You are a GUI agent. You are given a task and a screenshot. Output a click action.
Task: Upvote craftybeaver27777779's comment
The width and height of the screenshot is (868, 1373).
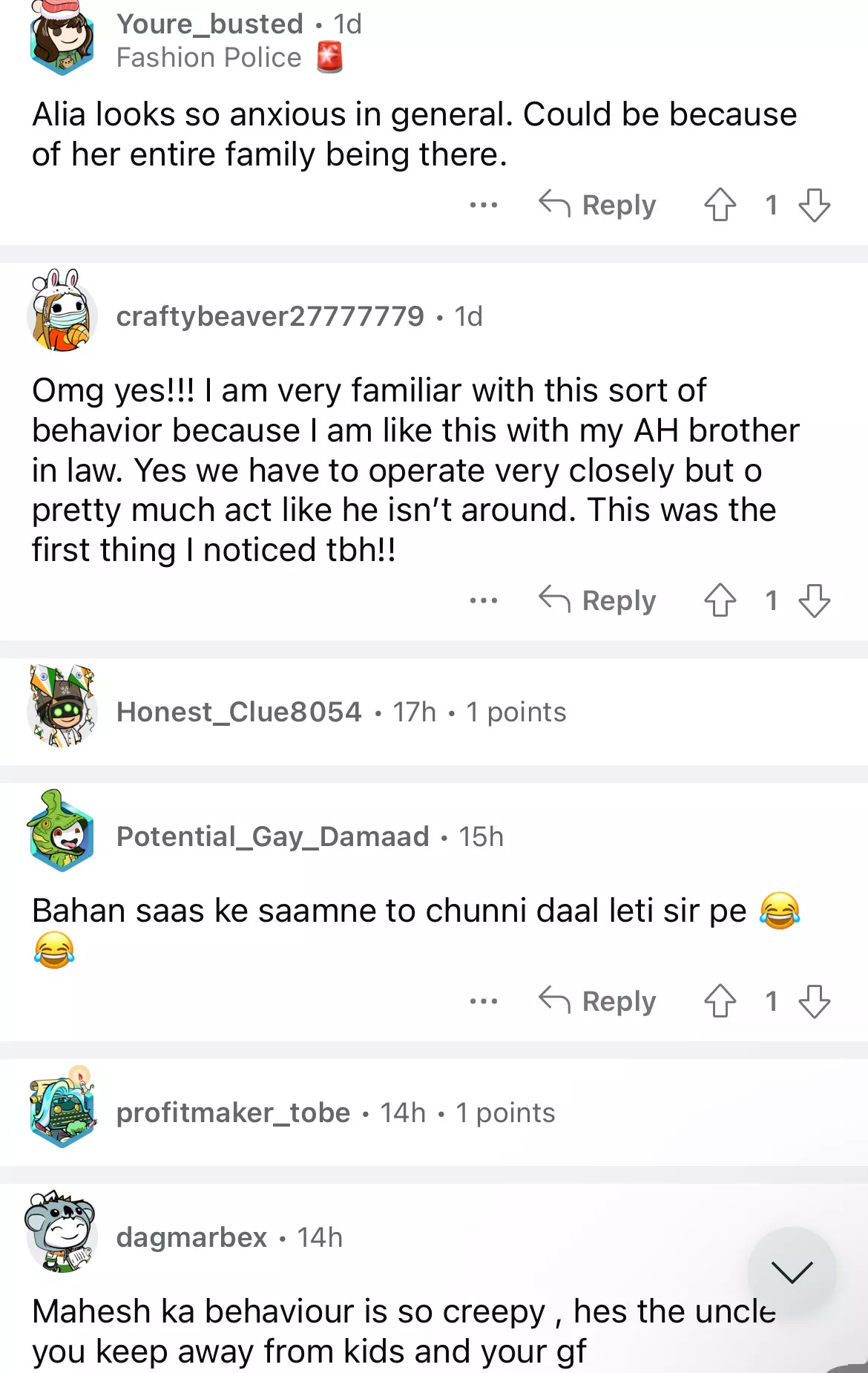pyautogui.click(x=720, y=600)
